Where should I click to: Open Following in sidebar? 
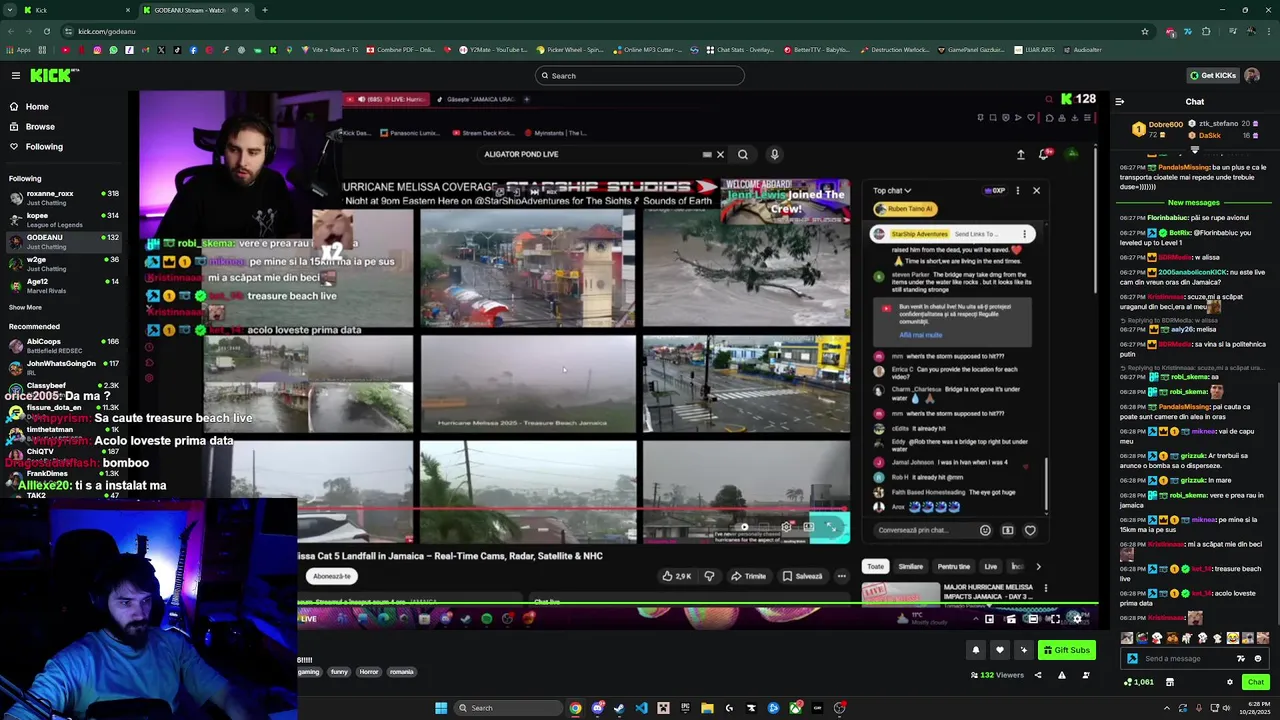coord(44,146)
